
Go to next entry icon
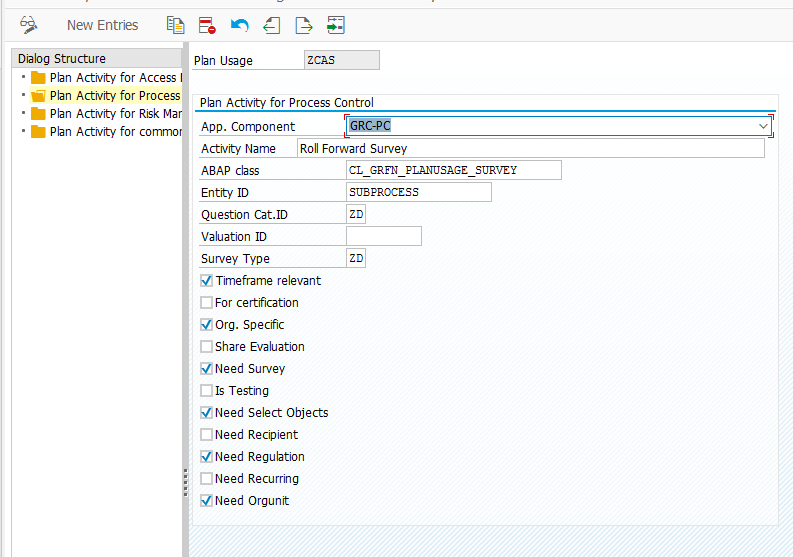pyautogui.click(x=303, y=25)
